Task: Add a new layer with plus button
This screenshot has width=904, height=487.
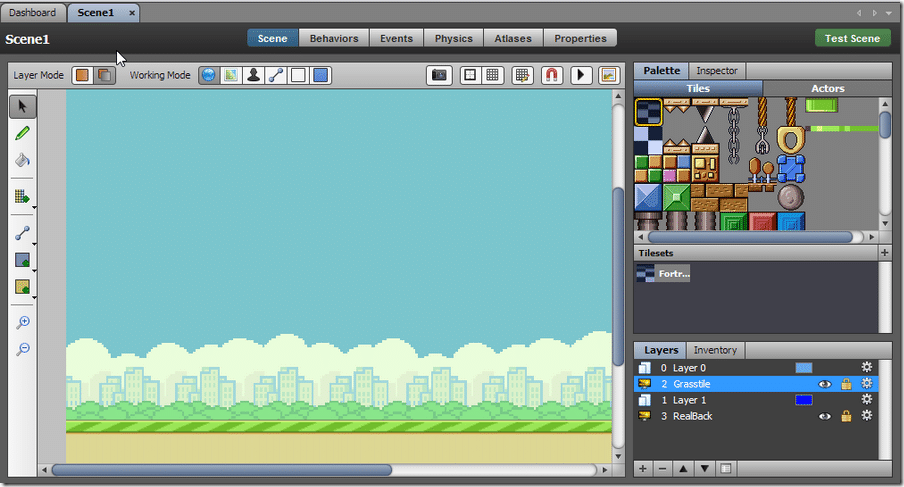Action: coord(643,469)
